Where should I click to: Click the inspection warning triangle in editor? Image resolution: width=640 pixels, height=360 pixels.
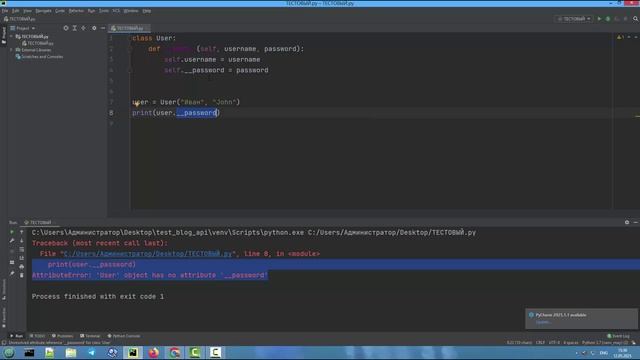click(x=620, y=37)
